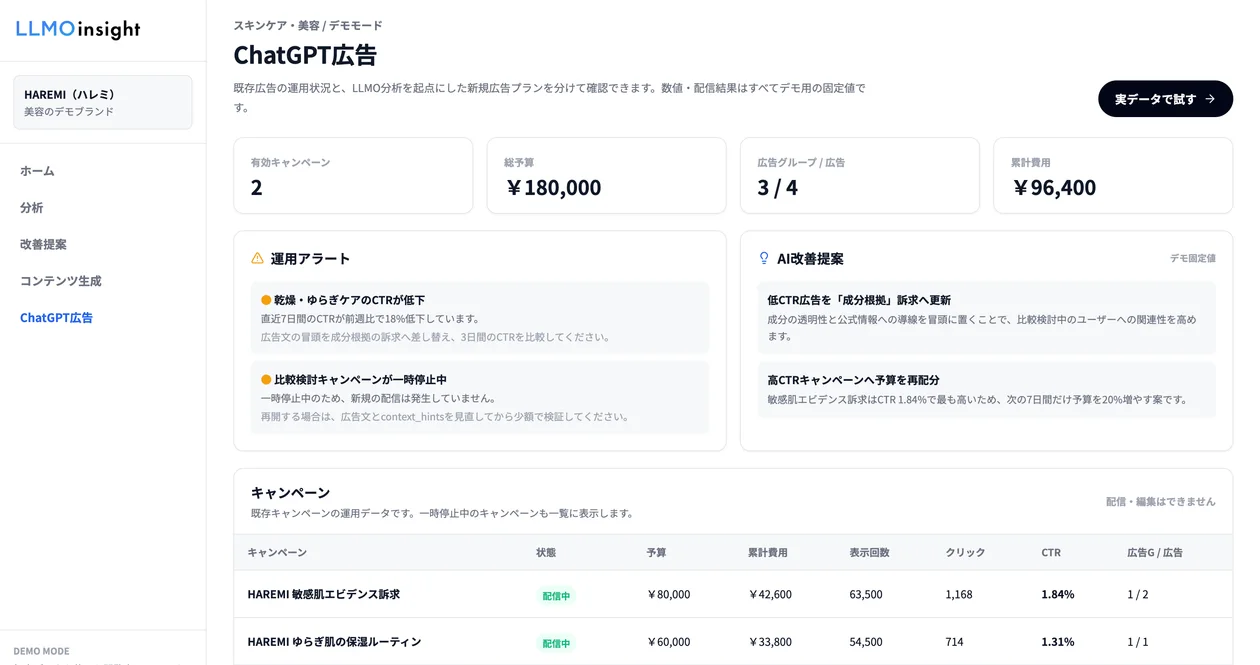This screenshot has height=665, width=1260.
Task: Click the 累計費用 column header
Action: (x=768, y=553)
